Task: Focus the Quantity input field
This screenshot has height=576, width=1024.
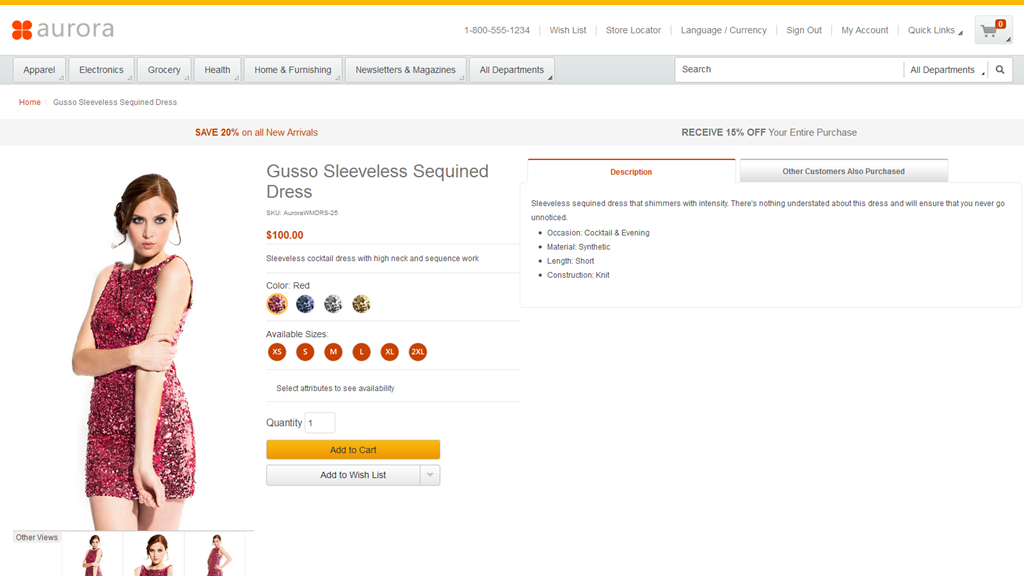Action: click(320, 423)
